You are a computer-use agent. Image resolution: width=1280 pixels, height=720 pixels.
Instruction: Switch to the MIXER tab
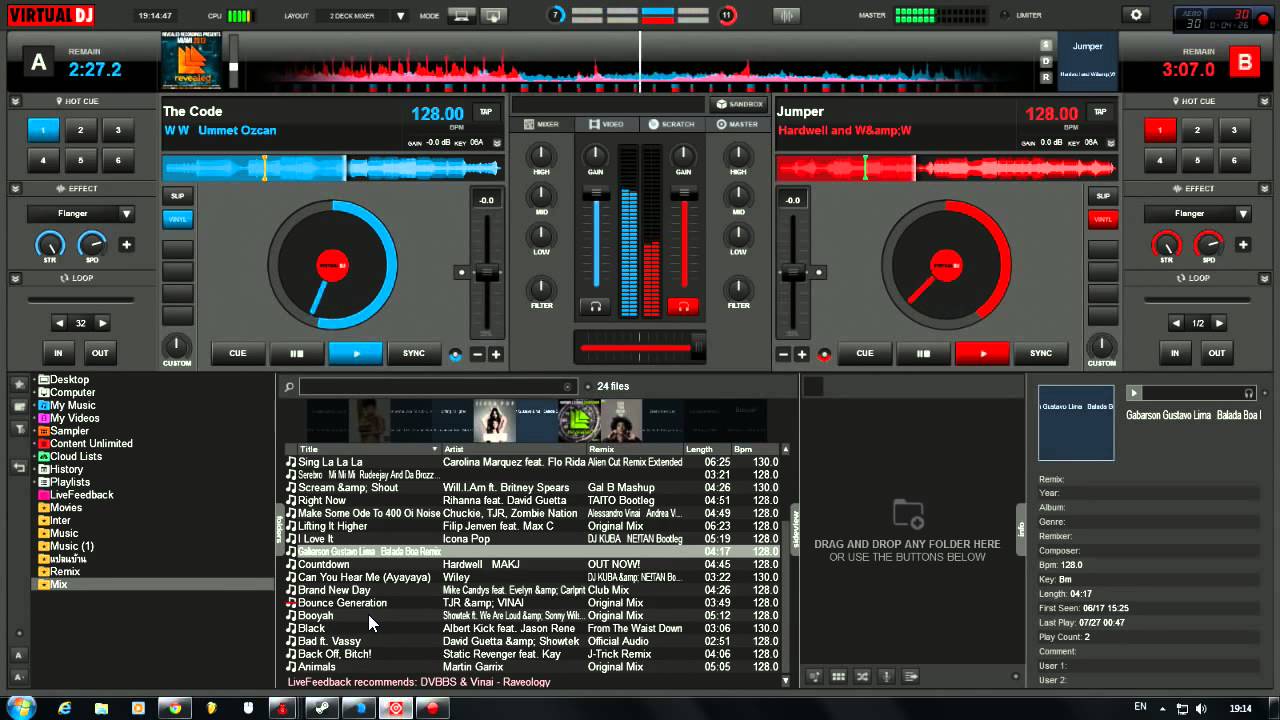point(541,124)
